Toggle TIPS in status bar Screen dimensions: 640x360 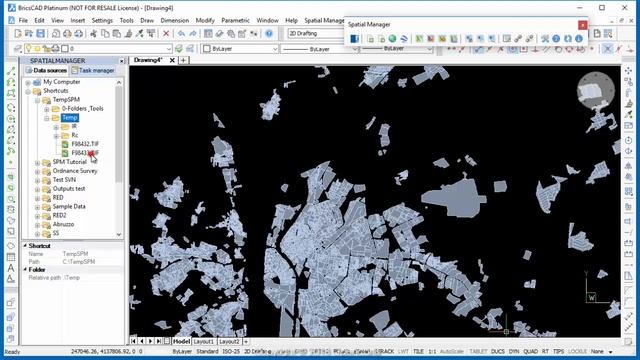(x=558, y=351)
